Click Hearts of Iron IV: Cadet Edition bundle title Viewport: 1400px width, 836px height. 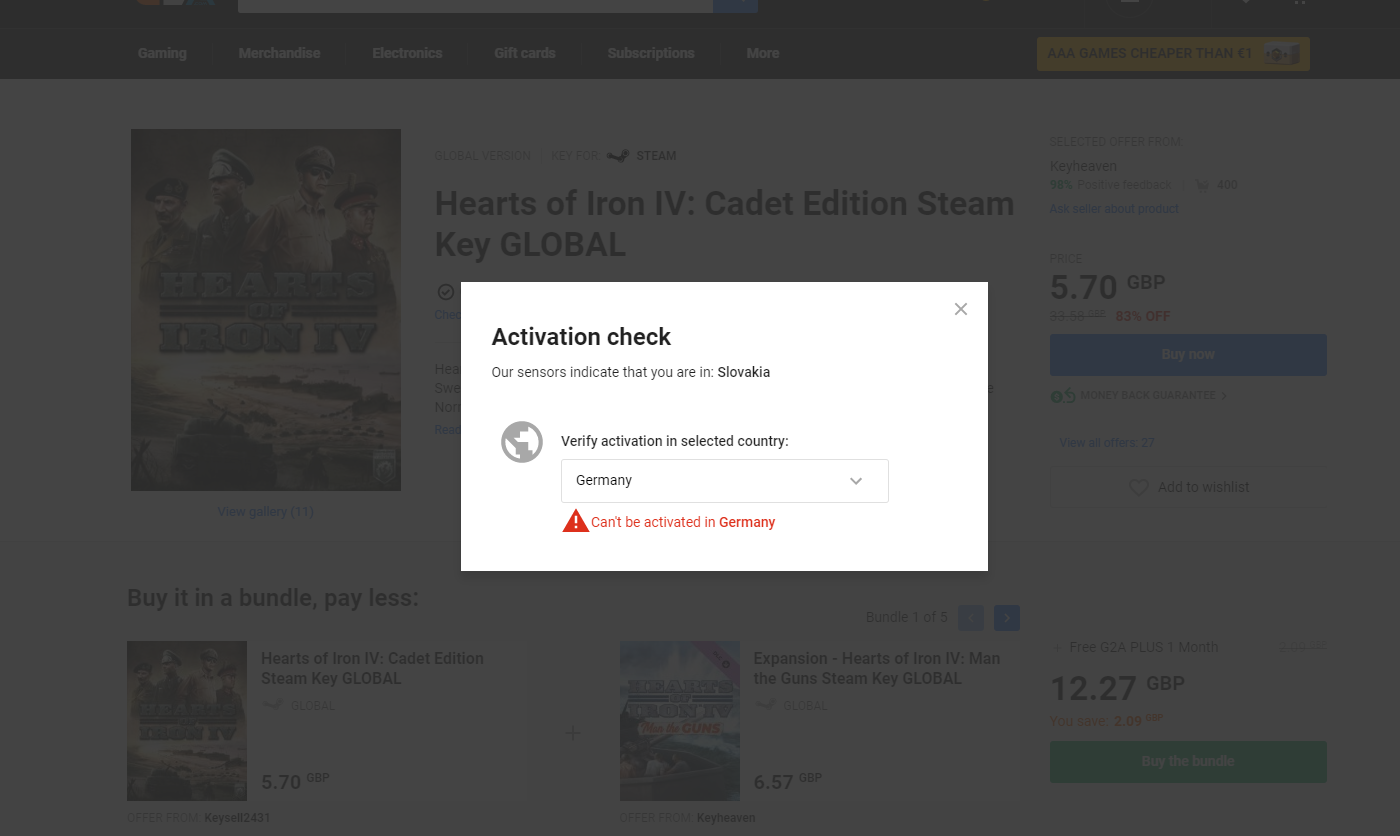372,668
